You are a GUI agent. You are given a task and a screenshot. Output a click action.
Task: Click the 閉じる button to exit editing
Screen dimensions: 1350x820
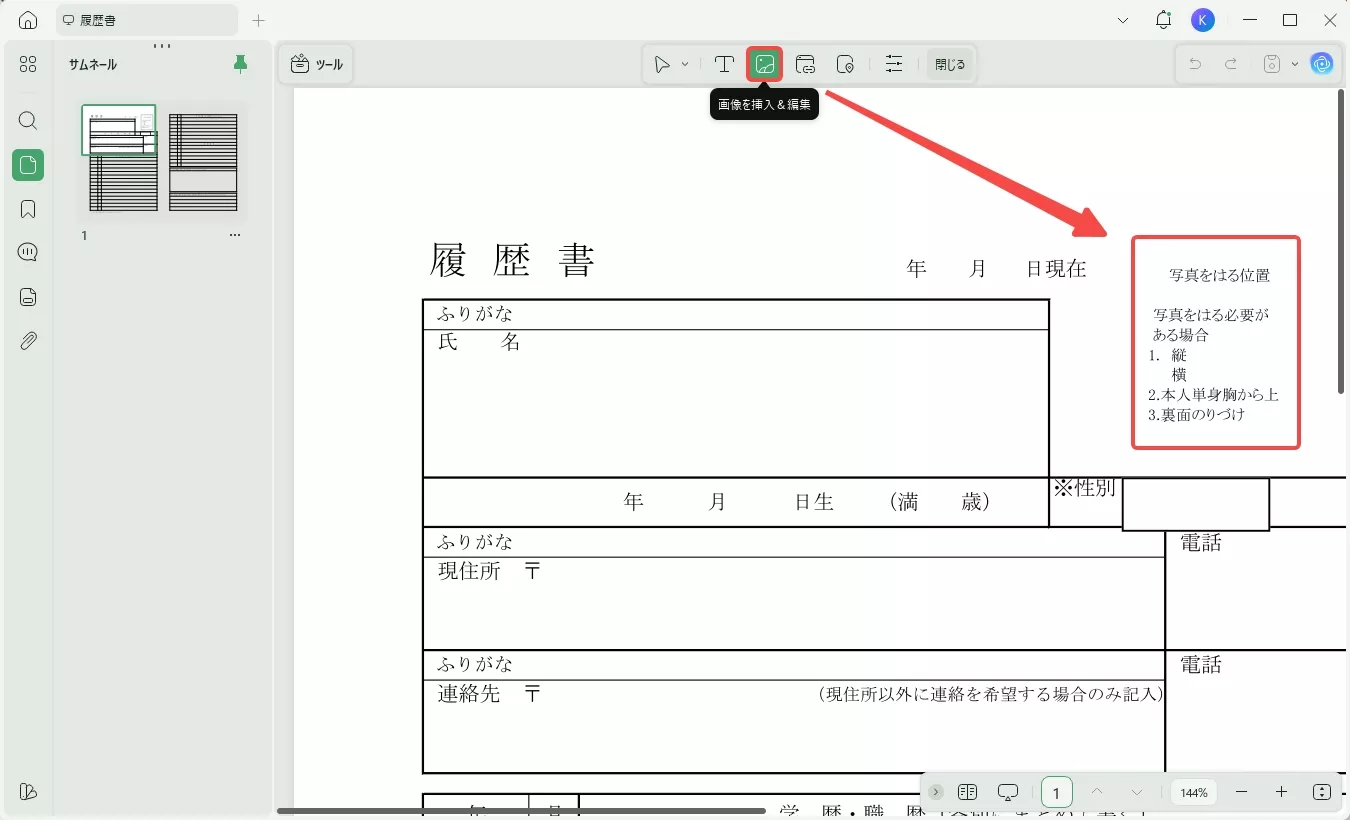[950, 64]
